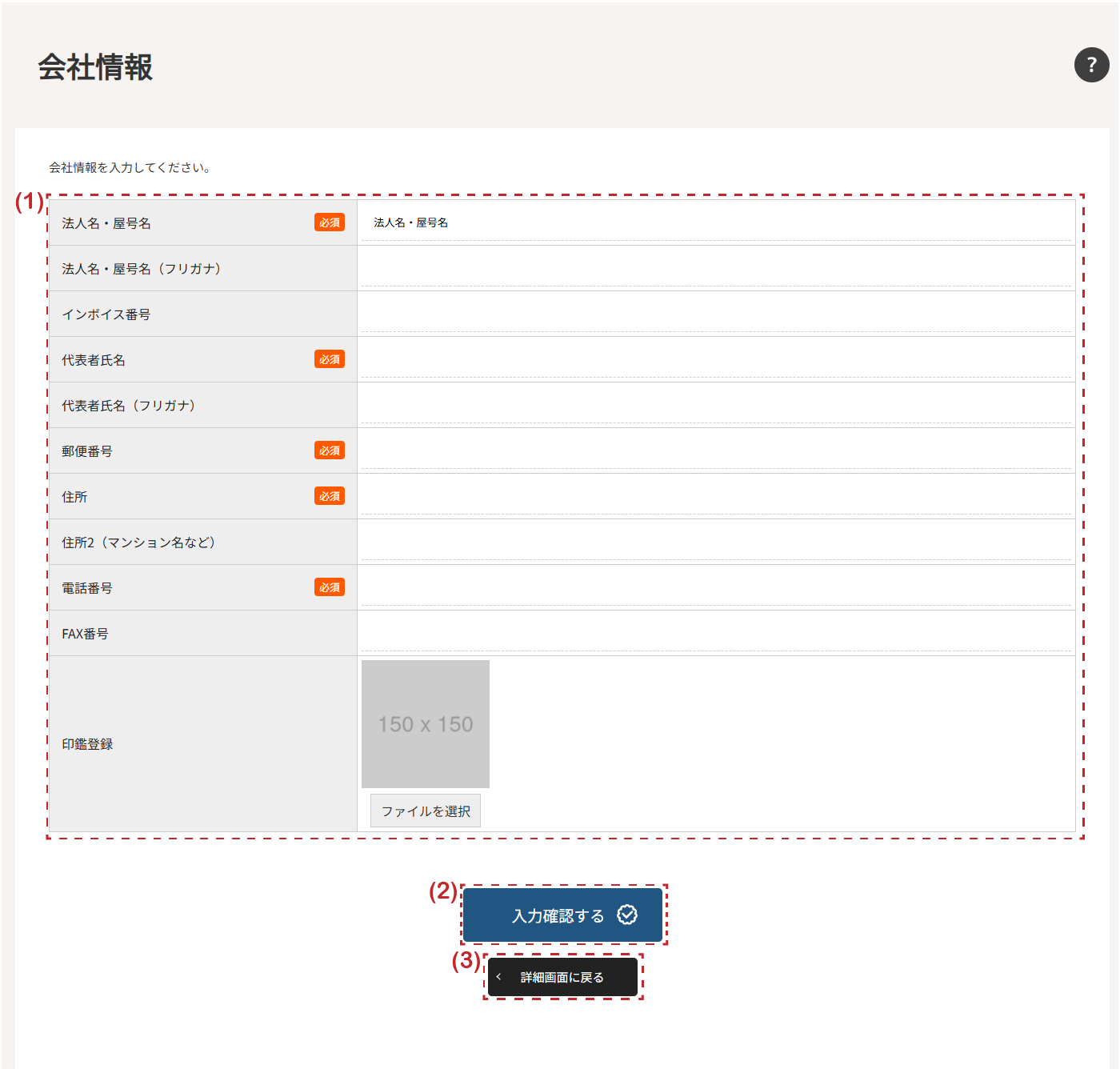Click into the 代表者氏名 field
1120x1069 pixels.
pyautogui.click(x=715, y=360)
